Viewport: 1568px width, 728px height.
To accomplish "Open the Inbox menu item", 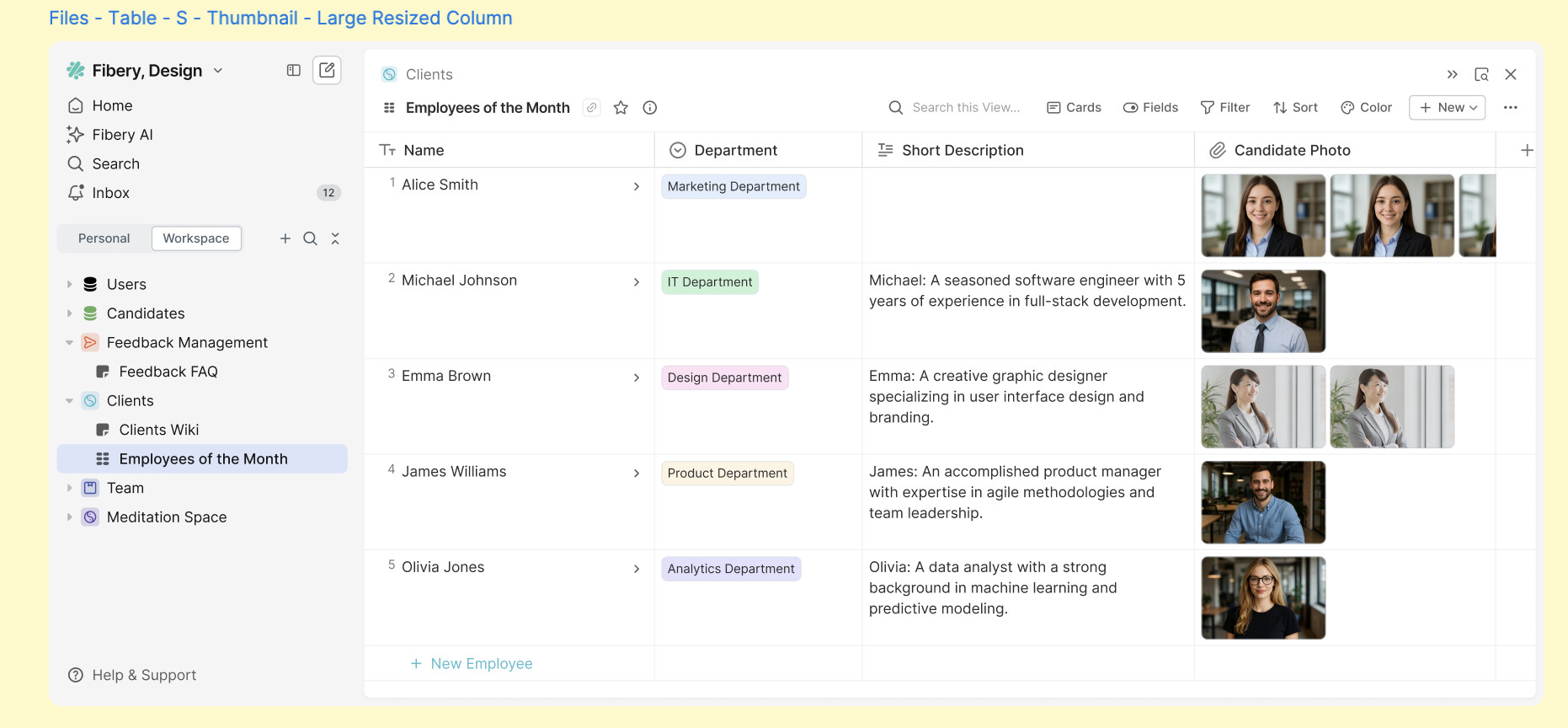I will [111, 193].
